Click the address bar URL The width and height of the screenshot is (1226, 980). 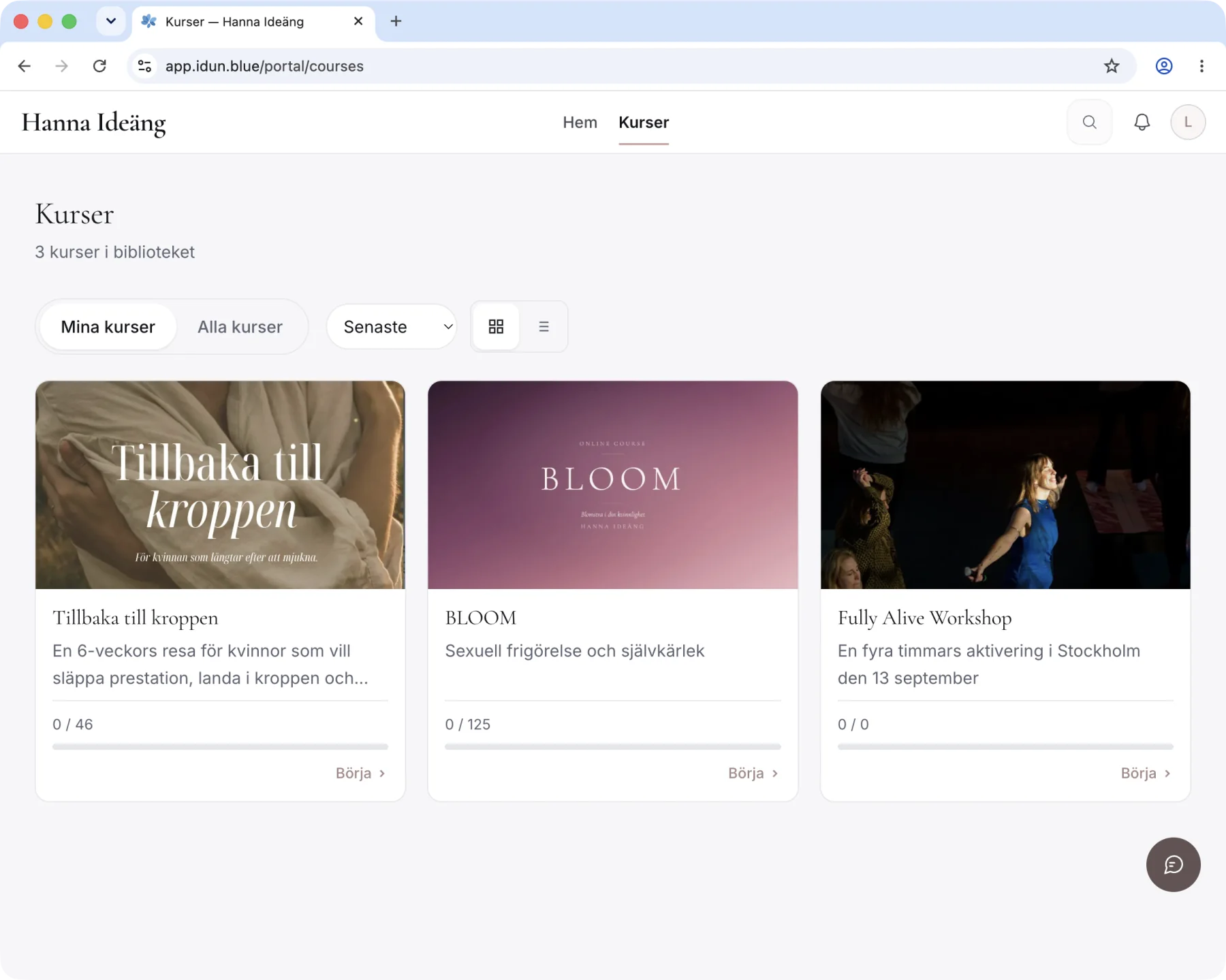pyautogui.click(x=264, y=66)
